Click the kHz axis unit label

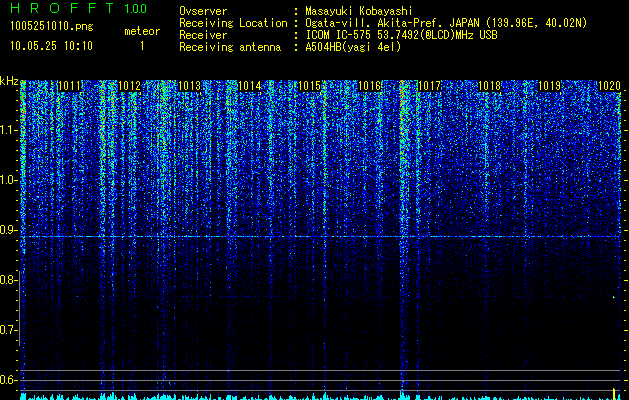9,81
